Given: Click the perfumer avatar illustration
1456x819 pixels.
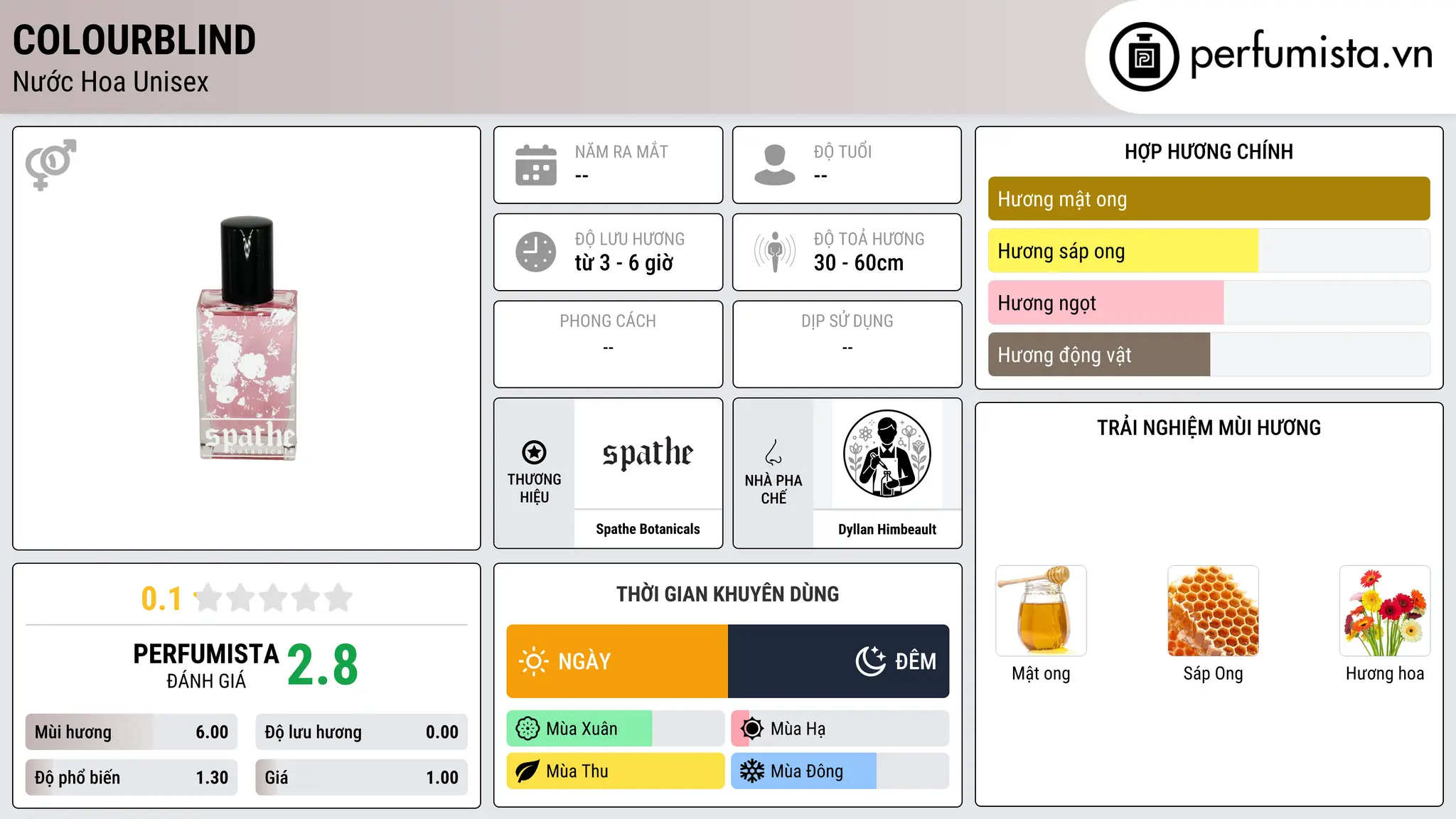Looking at the screenshot, I should click(x=887, y=454).
